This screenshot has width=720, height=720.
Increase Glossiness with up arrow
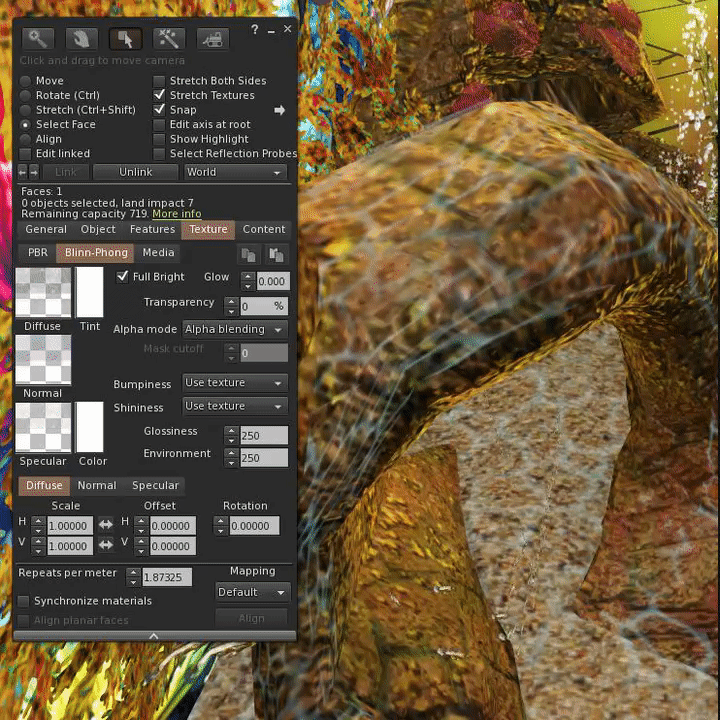pos(231,431)
